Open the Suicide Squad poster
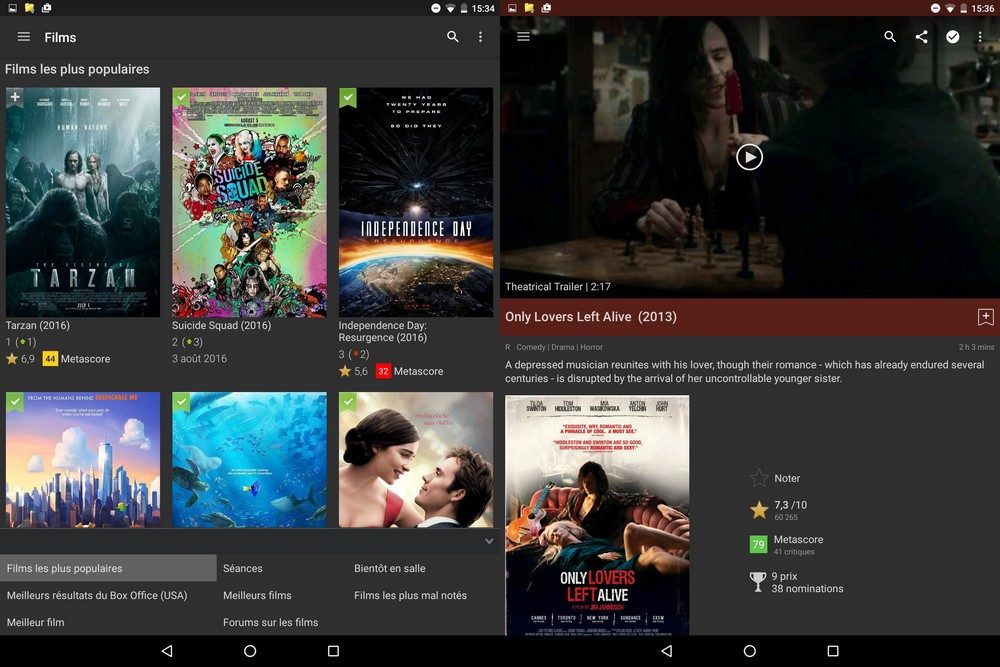This screenshot has width=1000, height=667. pos(249,202)
